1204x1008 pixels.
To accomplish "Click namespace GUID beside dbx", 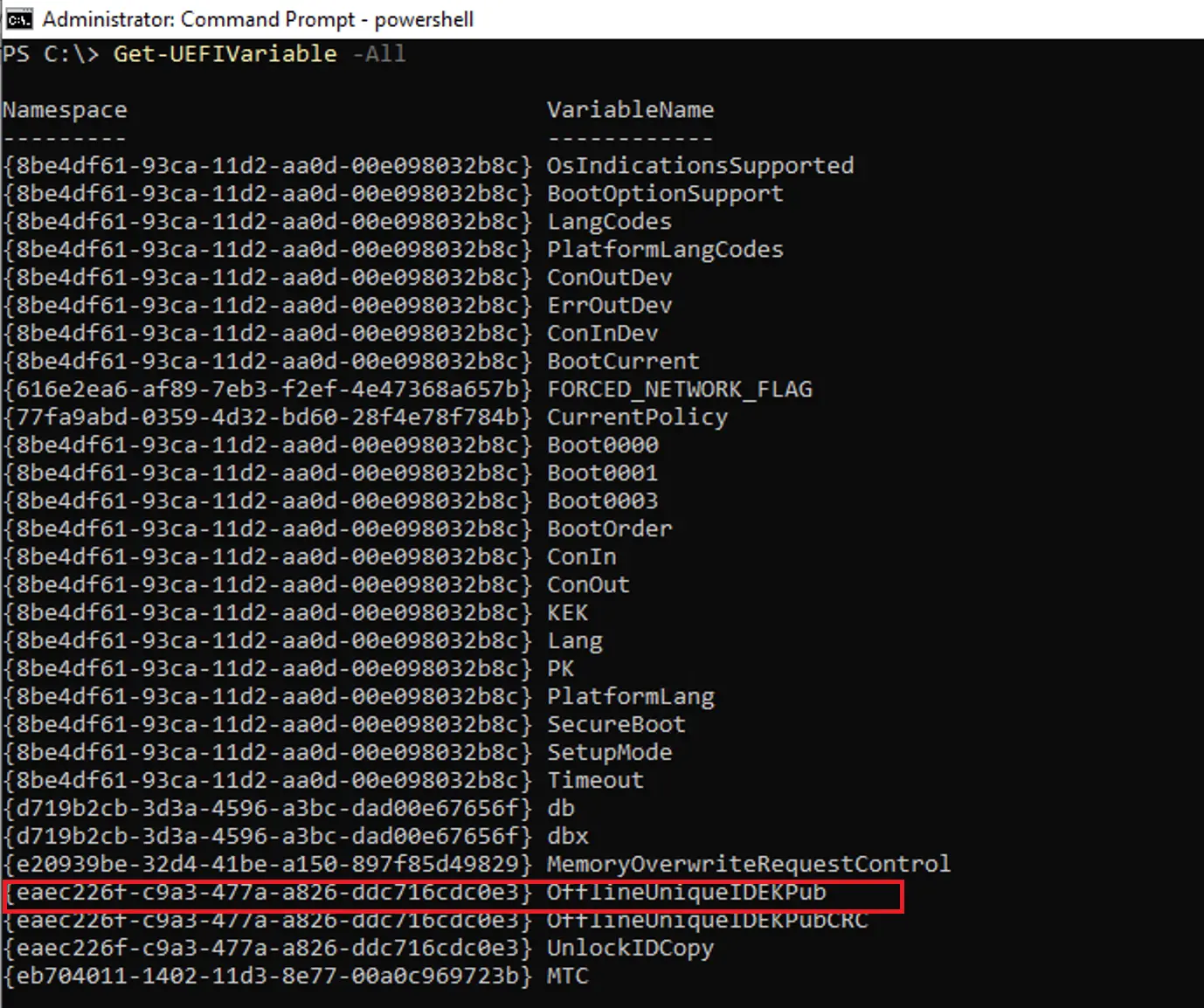I will [x=267, y=837].
